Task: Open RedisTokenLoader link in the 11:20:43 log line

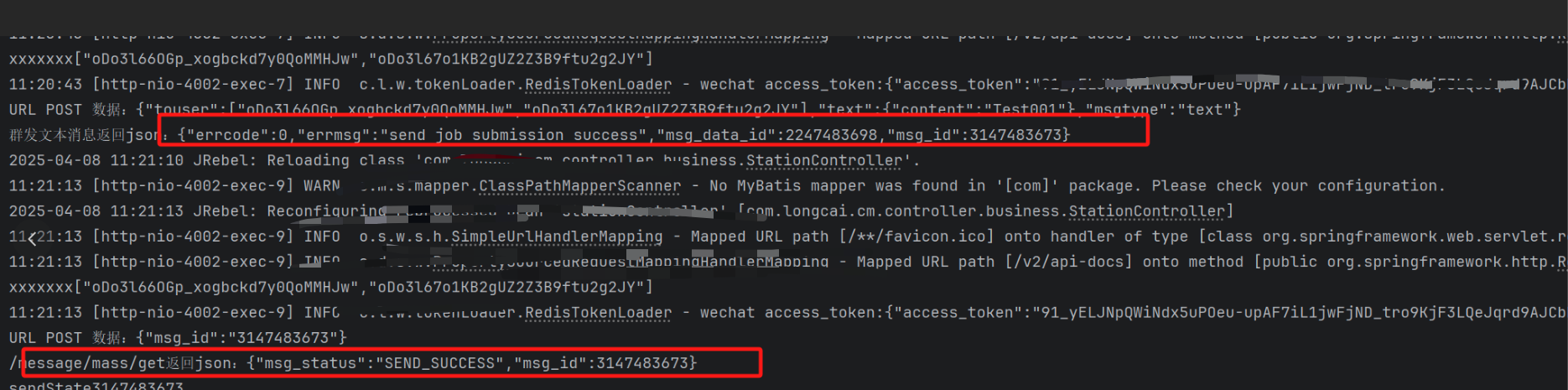Action: [598, 85]
